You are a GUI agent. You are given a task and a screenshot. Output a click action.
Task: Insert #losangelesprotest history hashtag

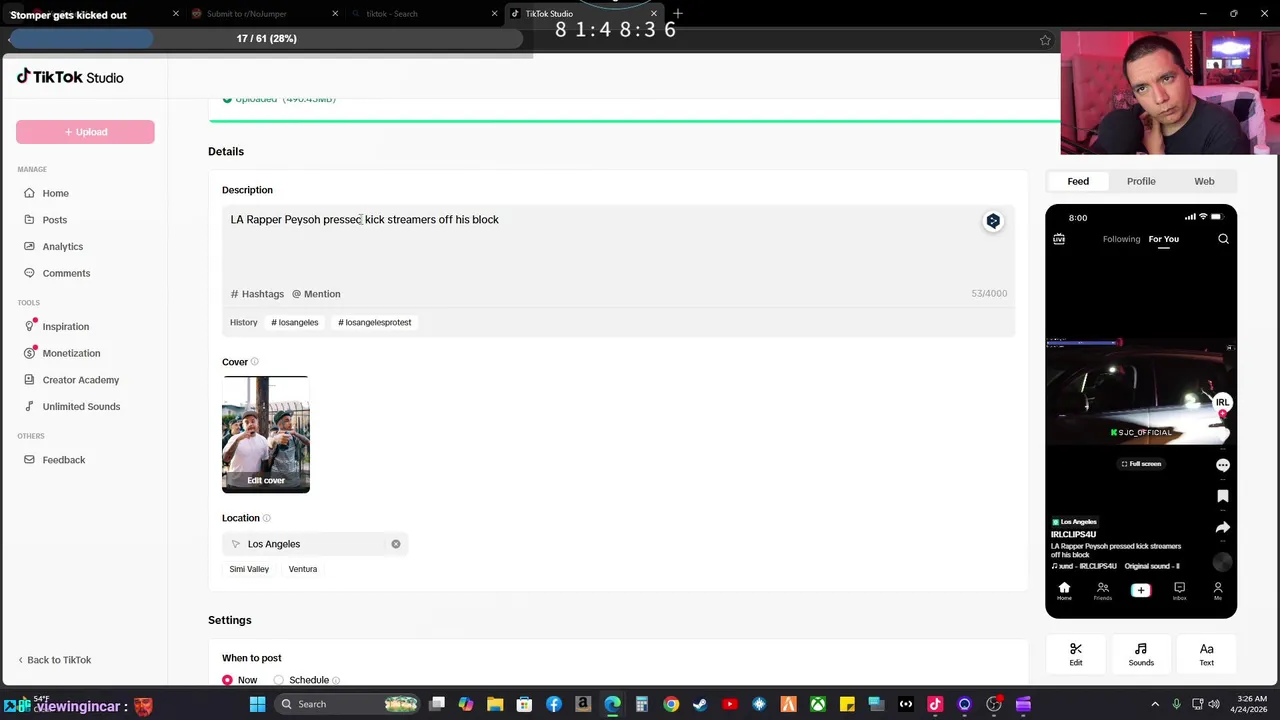coord(375,322)
